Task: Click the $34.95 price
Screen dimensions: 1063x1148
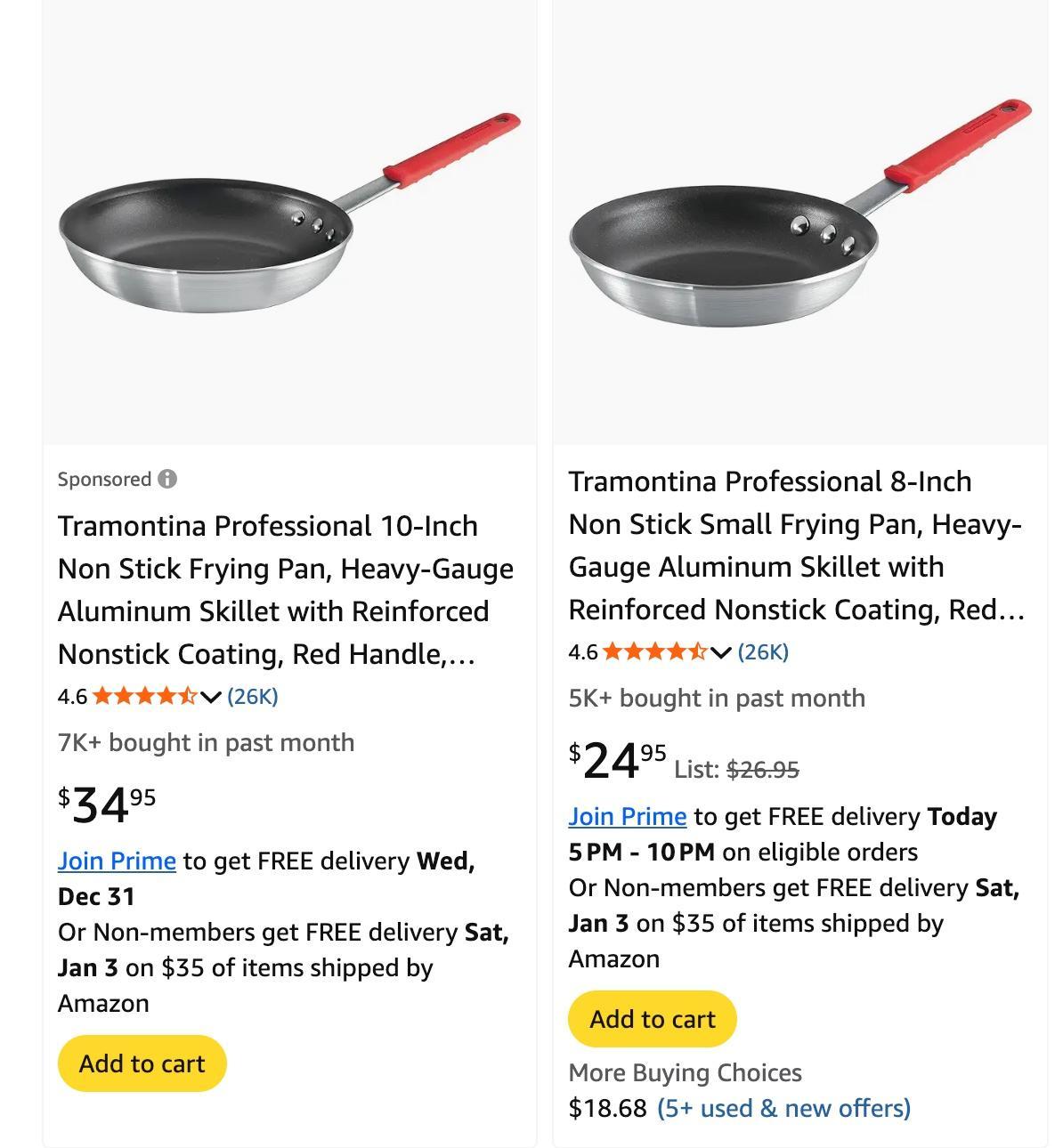Action: (x=107, y=804)
